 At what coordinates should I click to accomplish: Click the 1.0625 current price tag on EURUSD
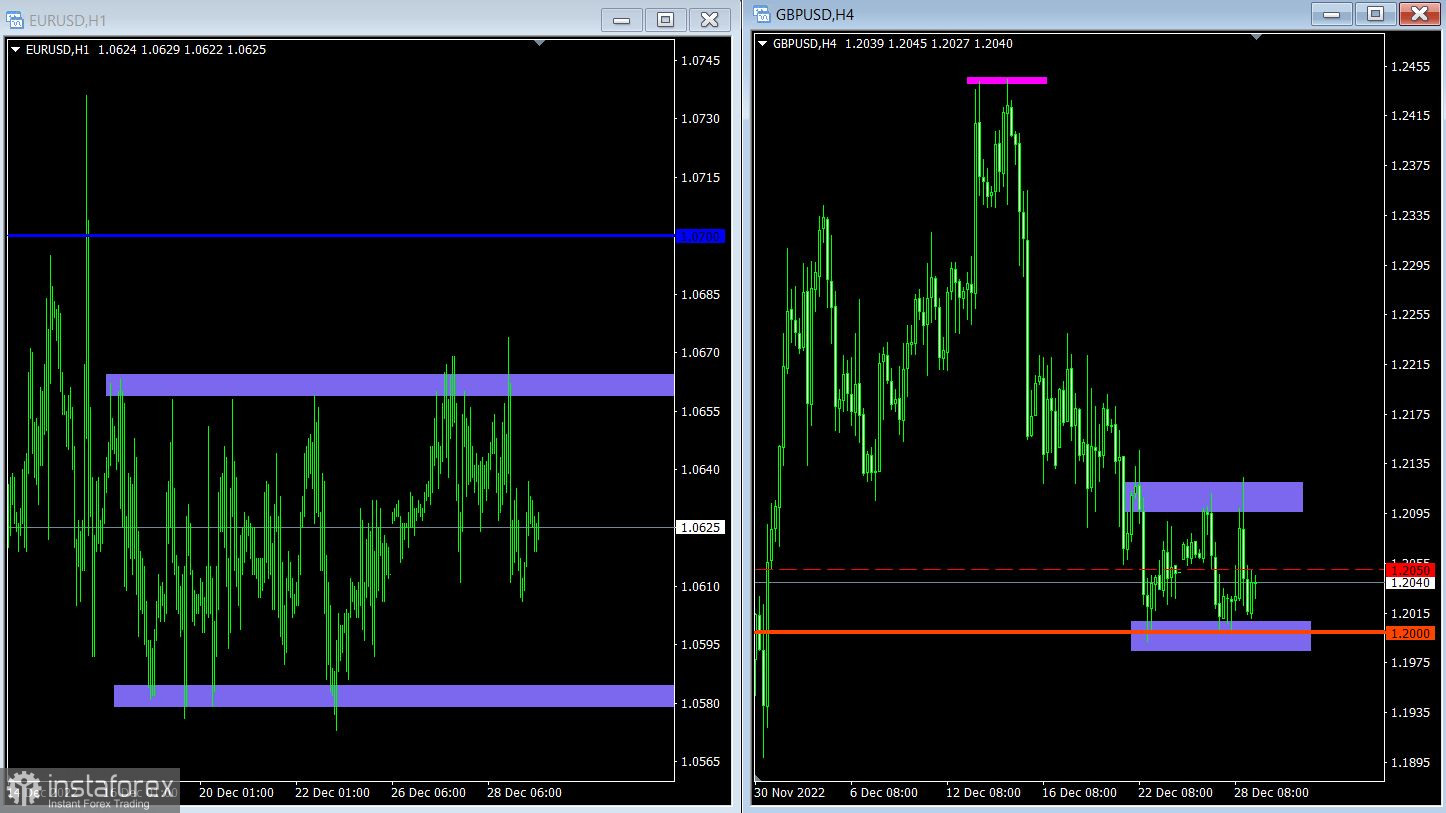[x=701, y=527]
